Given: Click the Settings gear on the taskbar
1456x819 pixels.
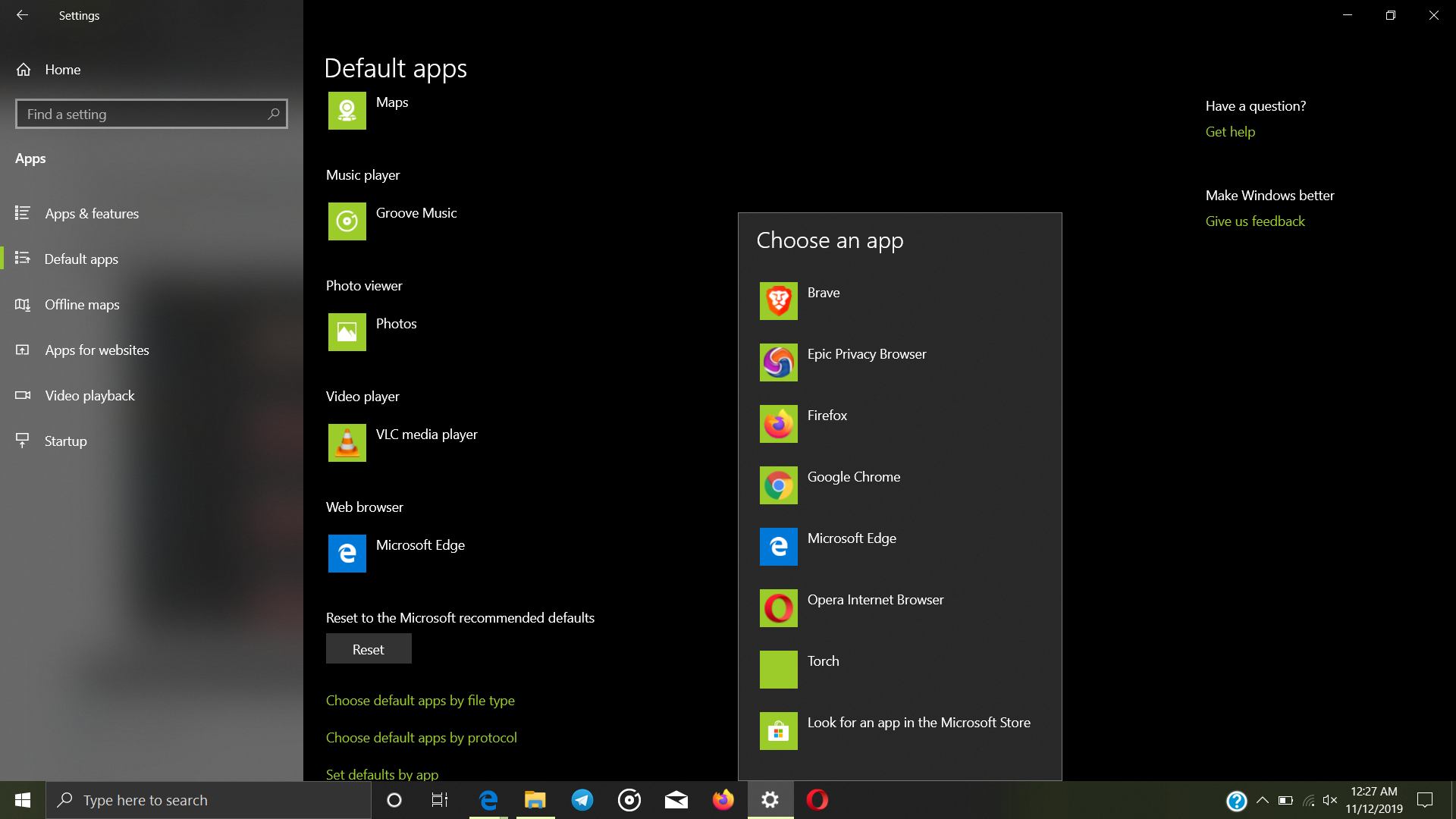Looking at the screenshot, I should click(x=770, y=800).
